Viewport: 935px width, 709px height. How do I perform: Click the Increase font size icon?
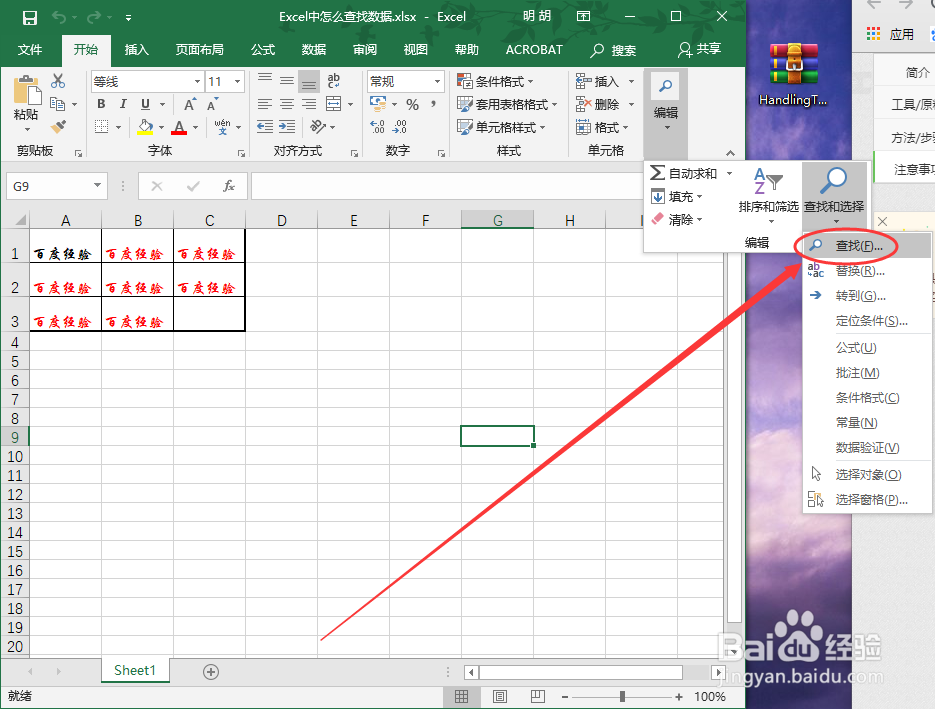point(190,104)
